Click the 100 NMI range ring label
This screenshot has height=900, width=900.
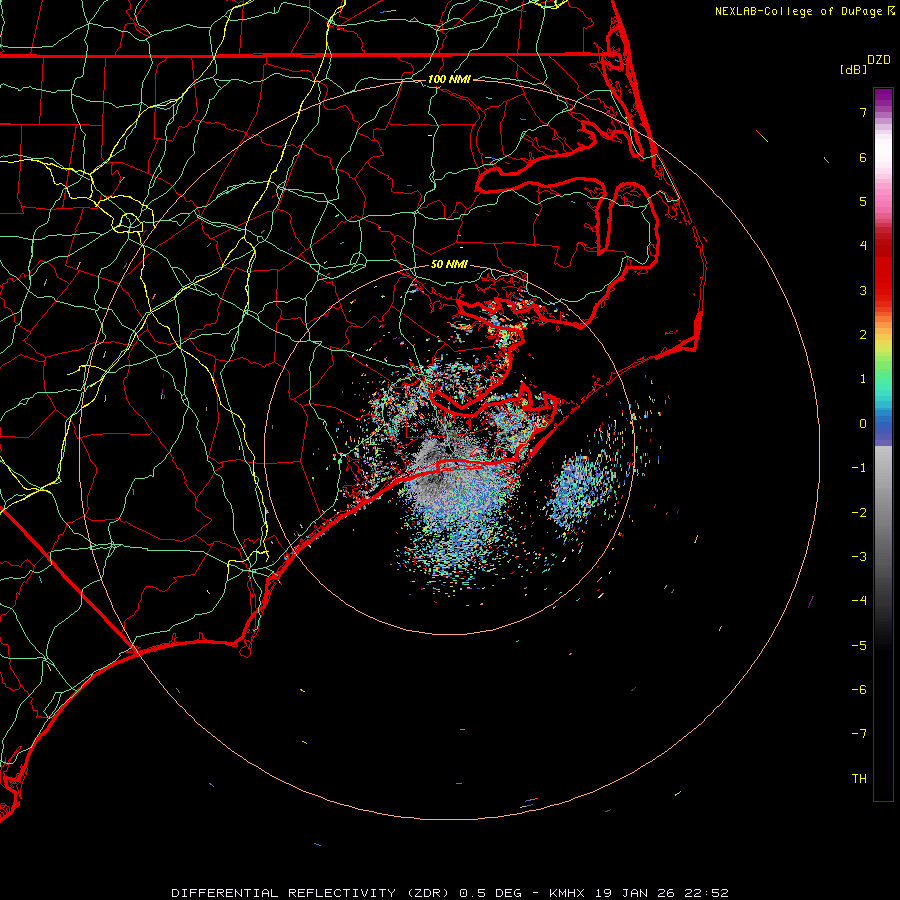click(x=449, y=79)
